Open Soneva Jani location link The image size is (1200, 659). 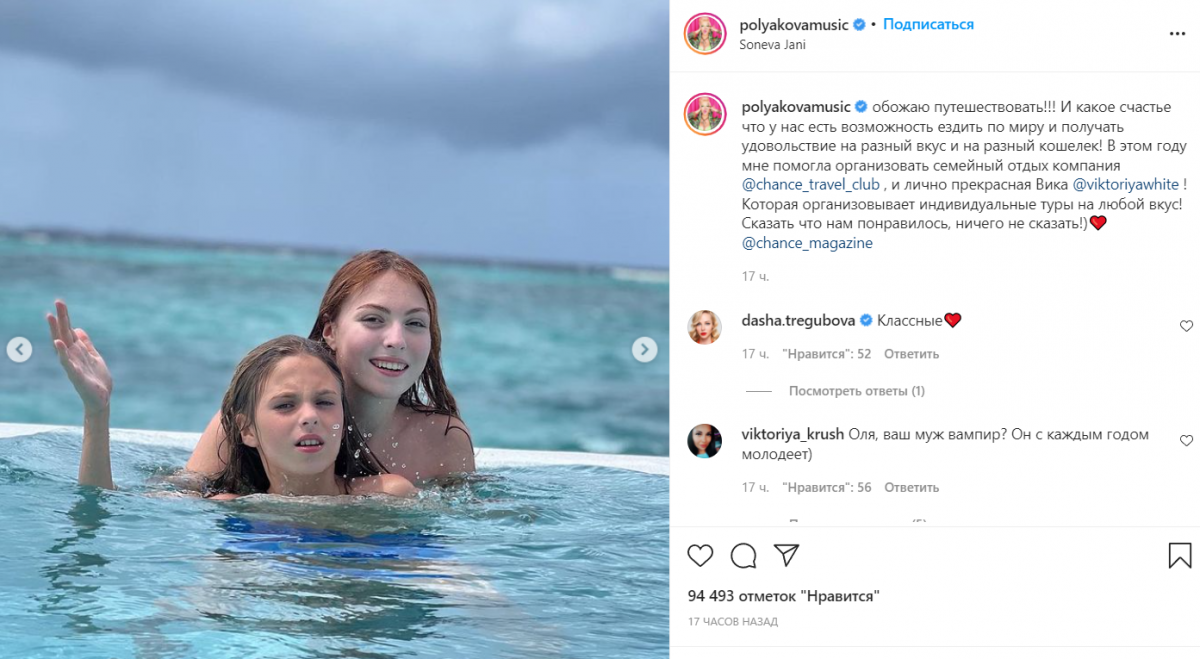point(772,45)
